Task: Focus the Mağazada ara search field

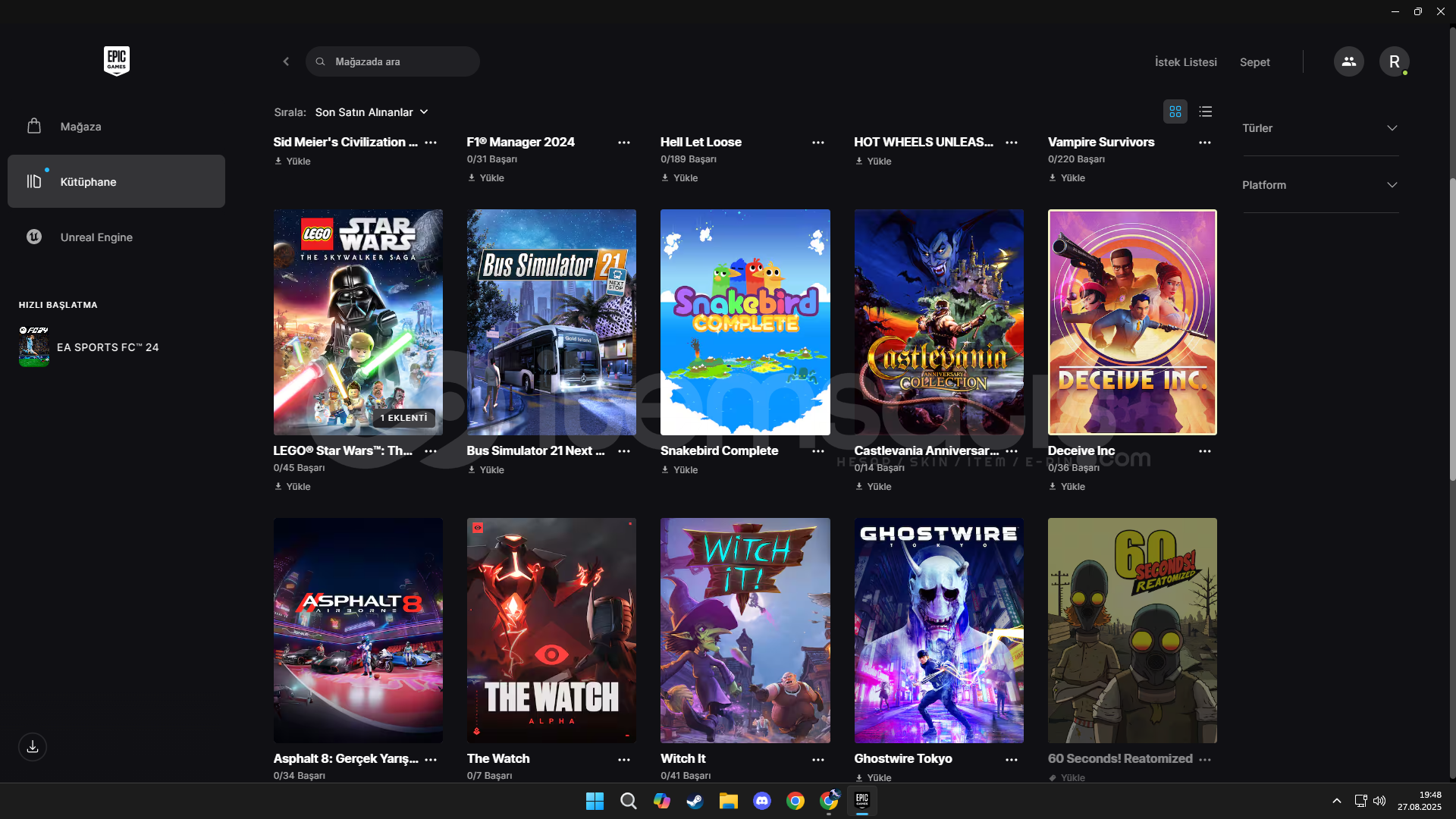Action: 392,61
